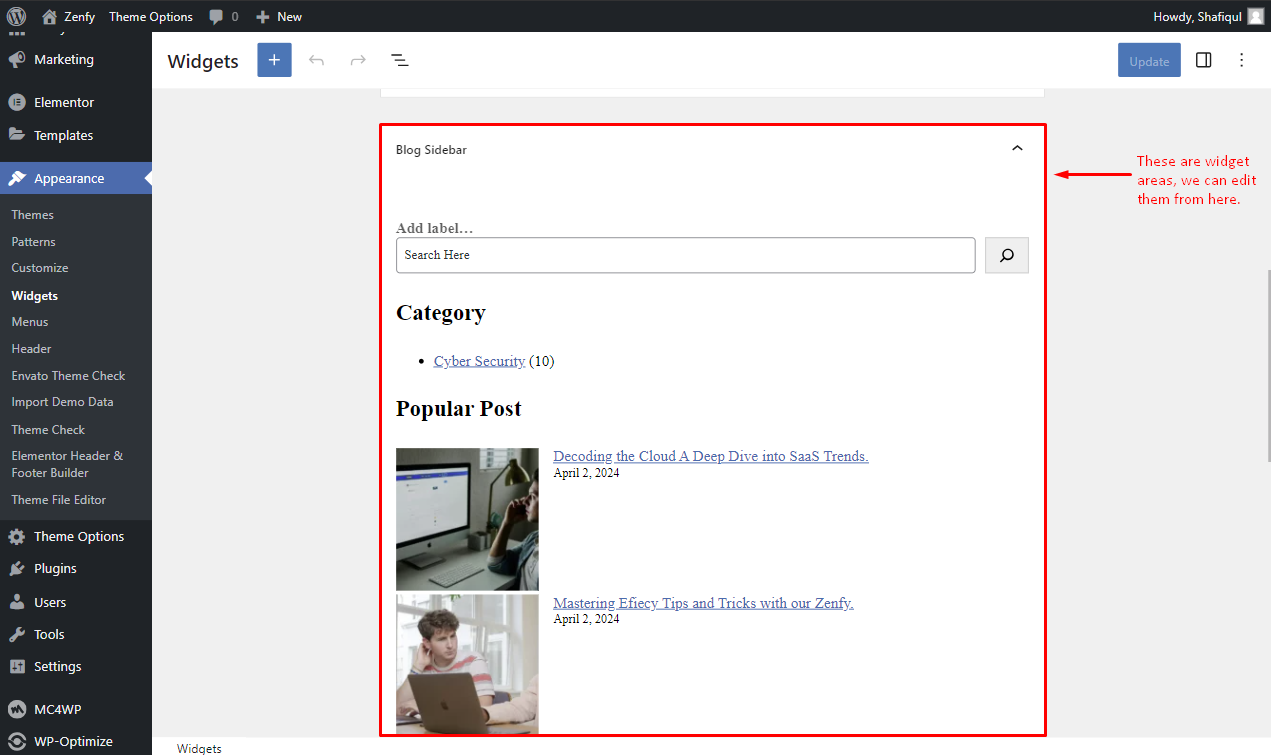Click the WordPress logo in admin bar
This screenshot has height=755, width=1271.
click(x=17, y=16)
